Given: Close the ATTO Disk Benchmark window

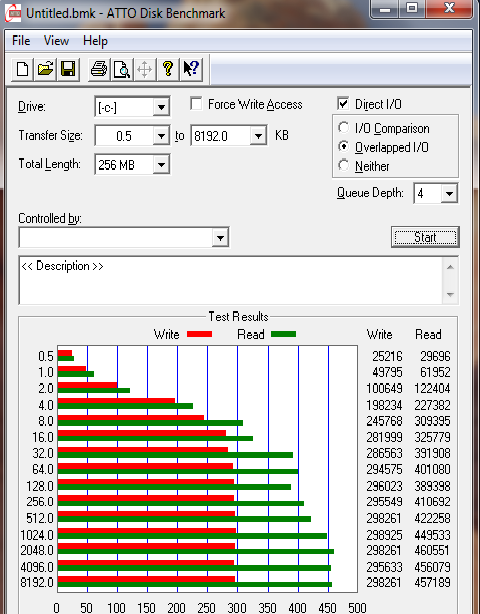Looking at the screenshot, I should click(x=449, y=9).
